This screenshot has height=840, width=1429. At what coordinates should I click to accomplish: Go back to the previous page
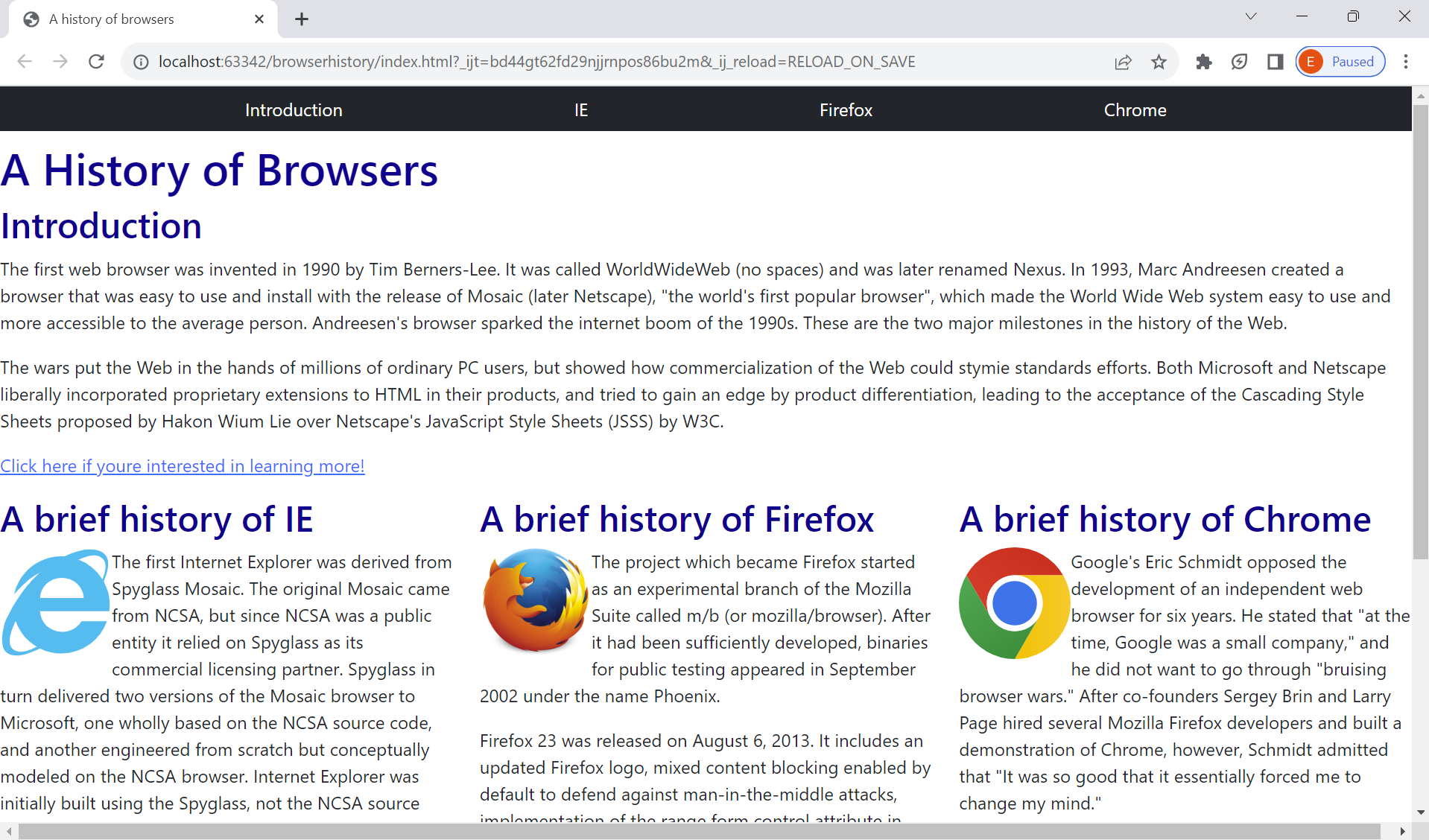click(25, 62)
